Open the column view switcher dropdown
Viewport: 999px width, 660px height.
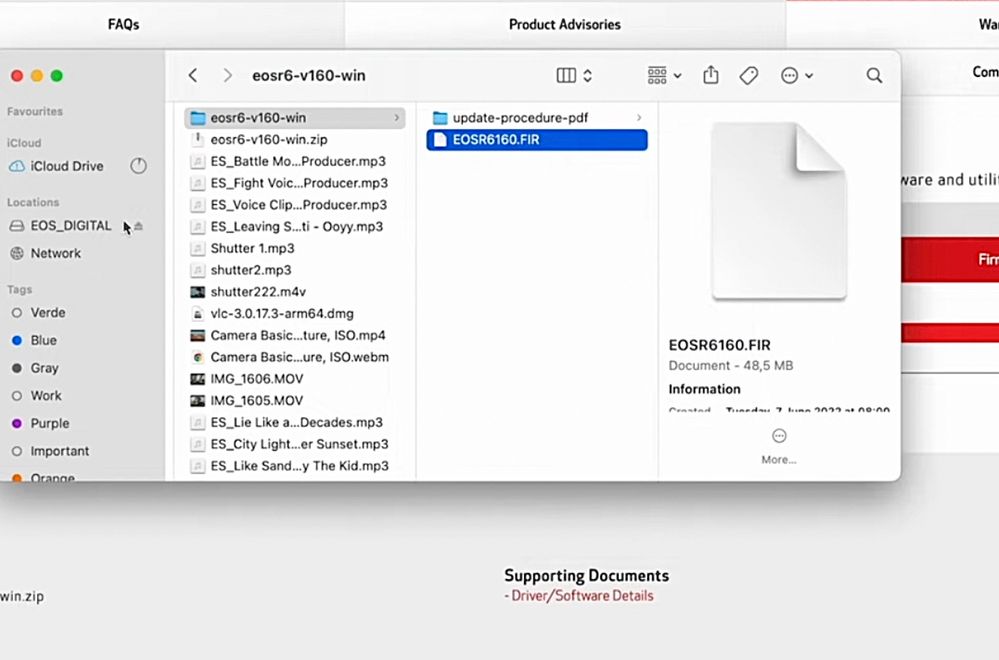point(574,76)
